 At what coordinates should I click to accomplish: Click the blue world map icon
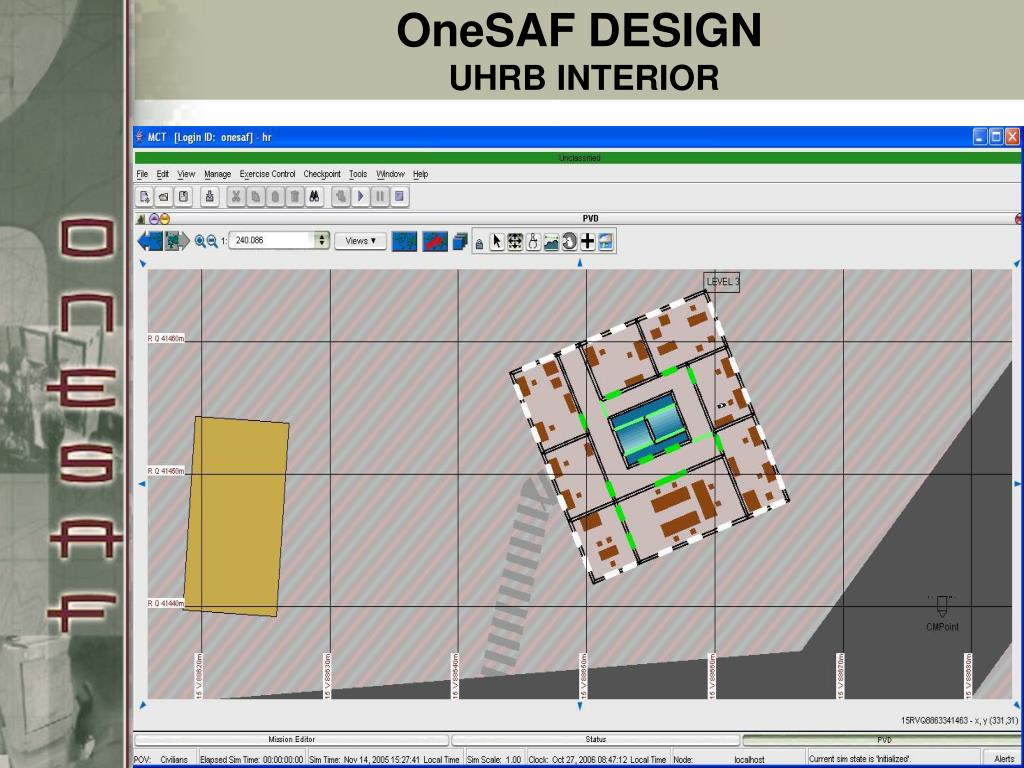tap(404, 241)
